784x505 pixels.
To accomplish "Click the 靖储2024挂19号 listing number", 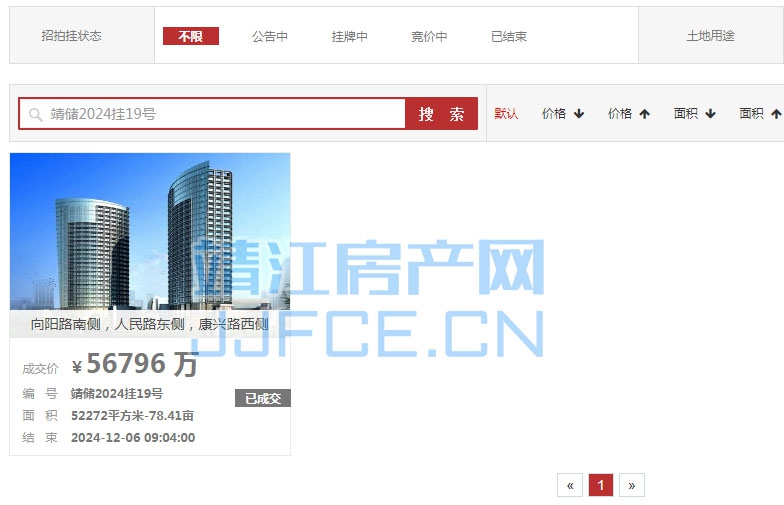I will tap(116, 394).
